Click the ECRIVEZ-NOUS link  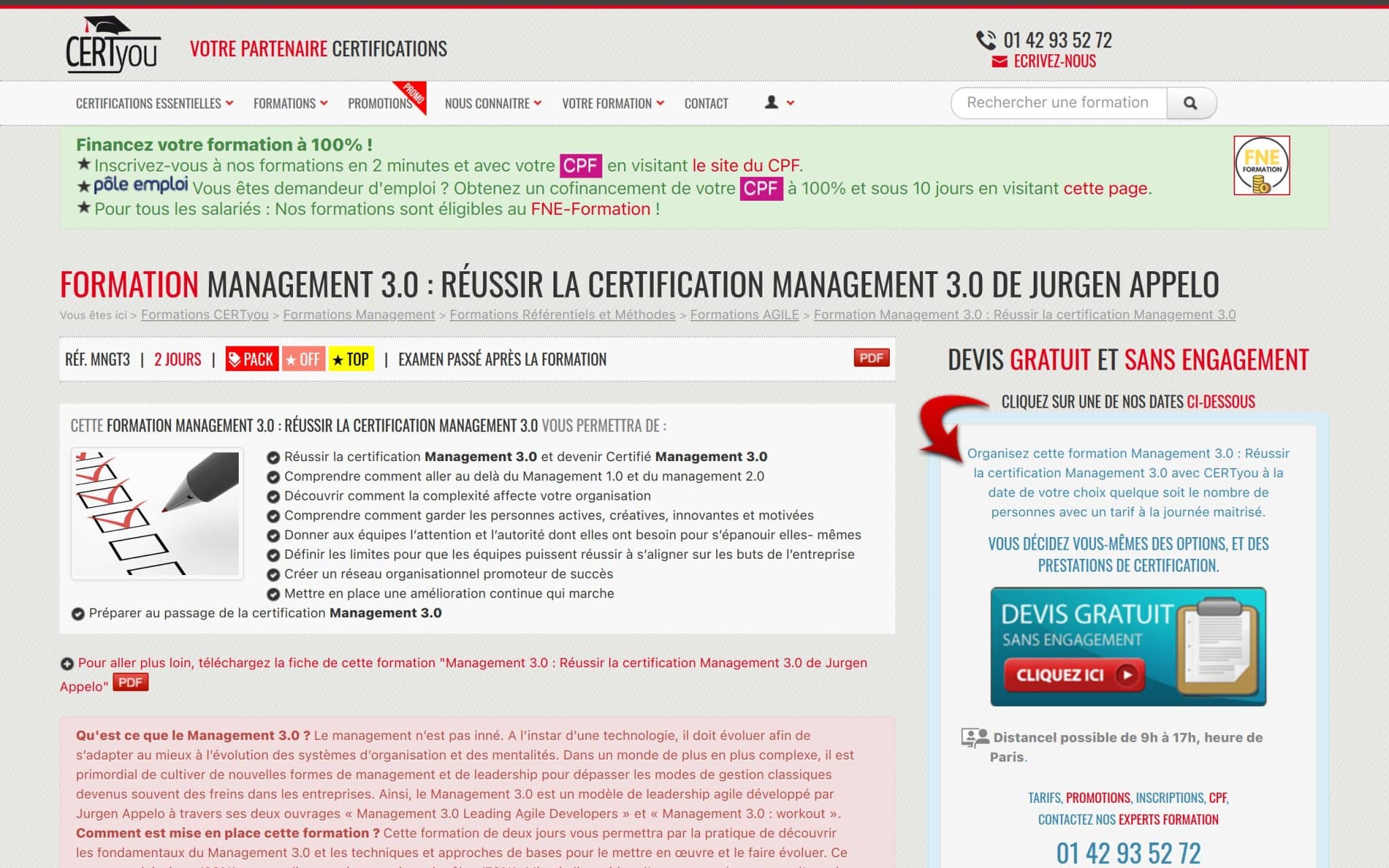point(1055,62)
